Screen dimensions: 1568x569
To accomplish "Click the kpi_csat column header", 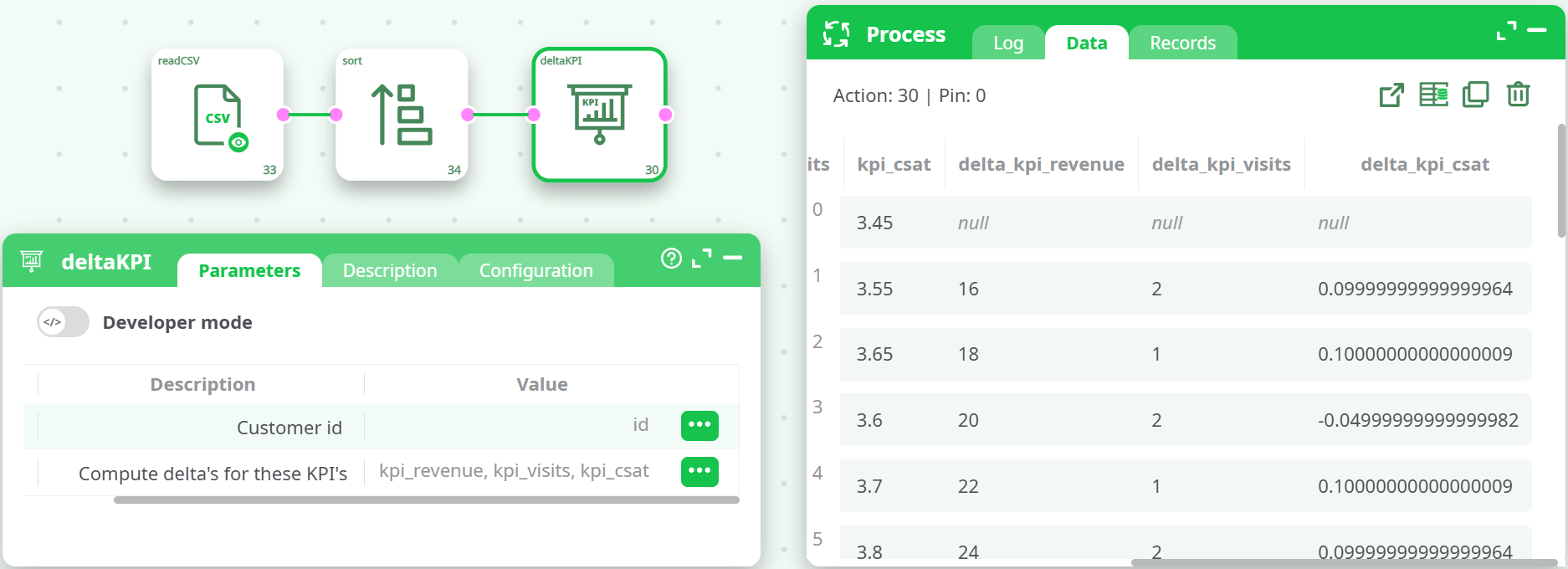I will point(894,164).
